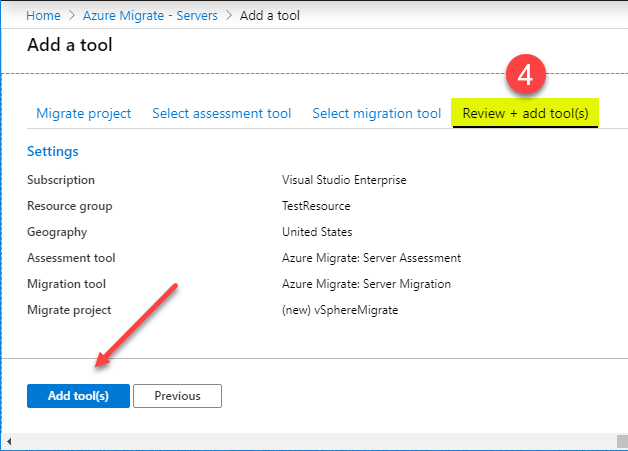Click the horizontal scrollbar left arrow

pyautogui.click(x=9, y=441)
